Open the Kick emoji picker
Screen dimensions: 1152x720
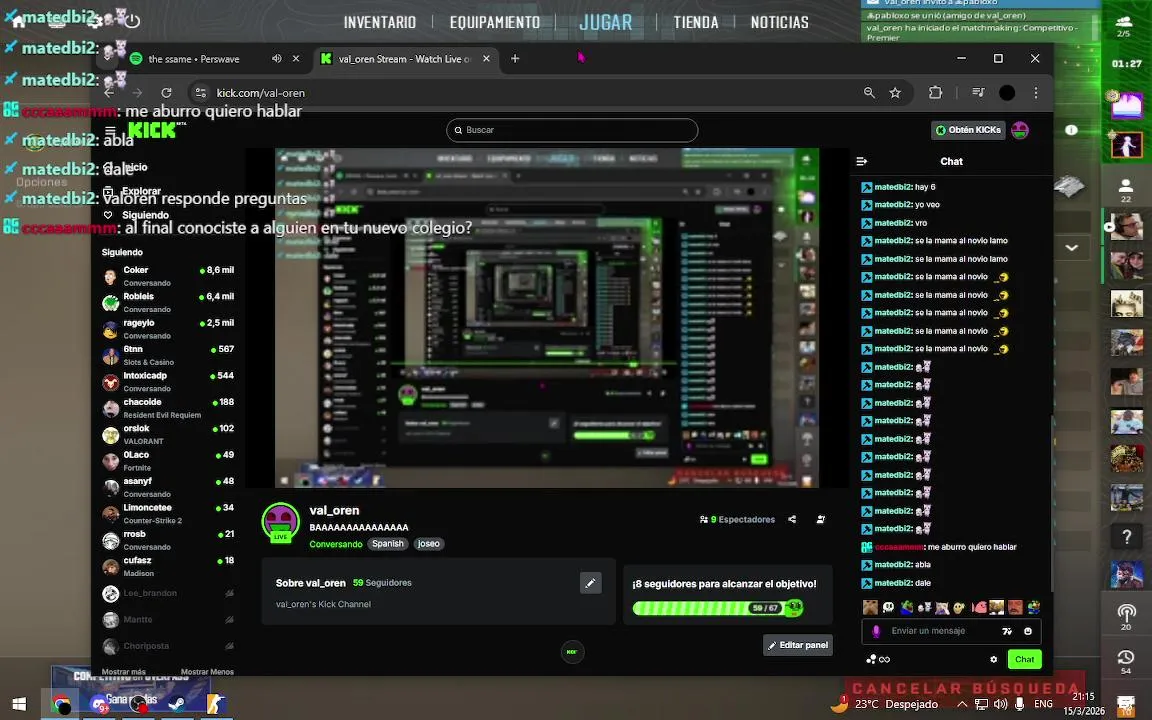pos(1028,631)
